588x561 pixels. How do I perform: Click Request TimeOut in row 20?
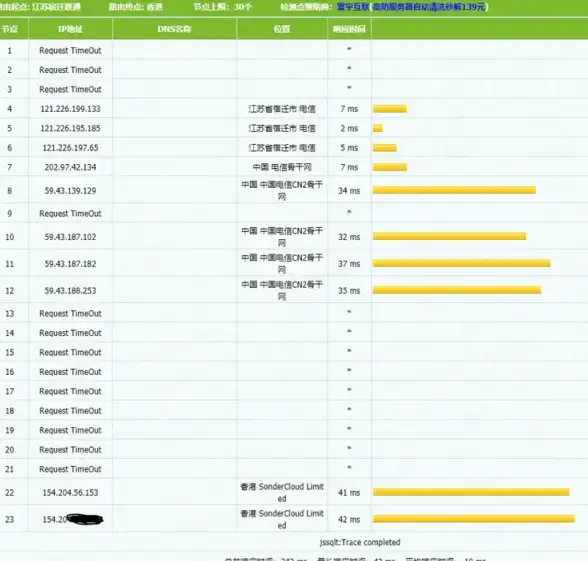pyautogui.click(x=70, y=450)
